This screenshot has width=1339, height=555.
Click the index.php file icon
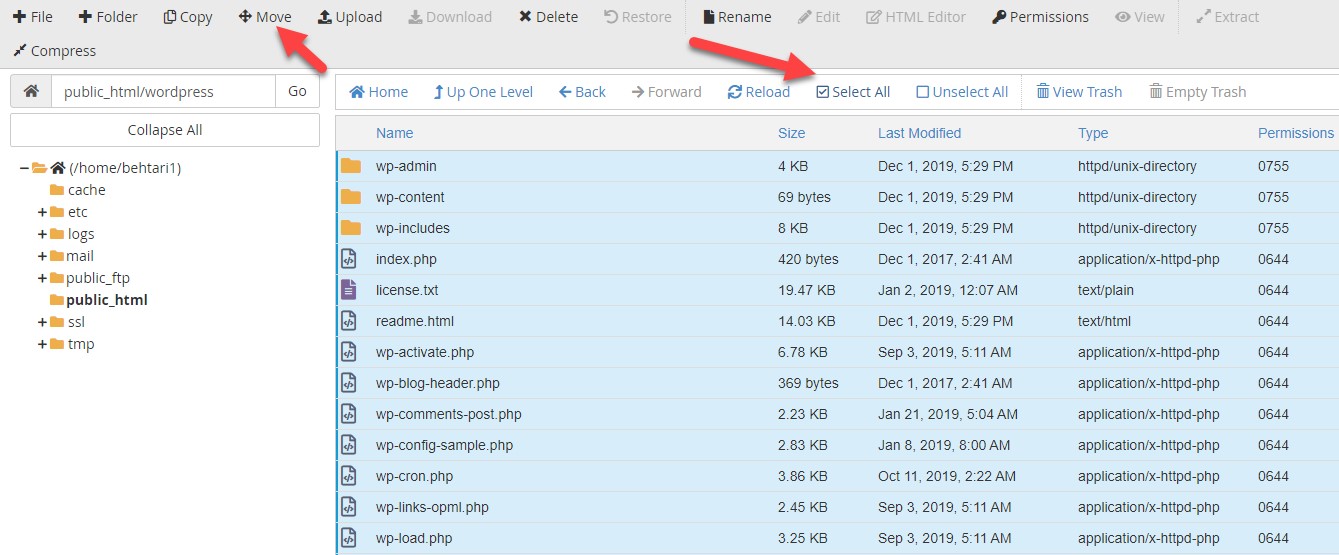pyautogui.click(x=349, y=259)
